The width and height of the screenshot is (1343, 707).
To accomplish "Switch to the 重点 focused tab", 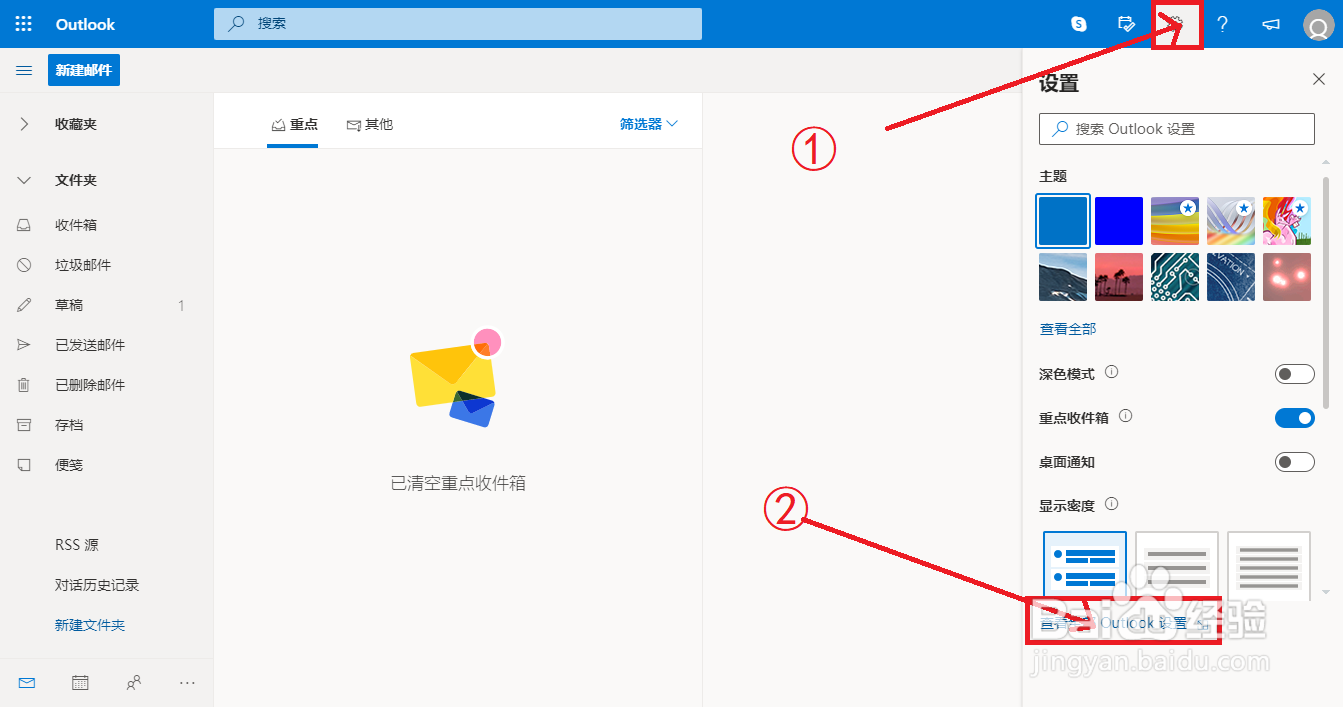I will click(x=293, y=125).
